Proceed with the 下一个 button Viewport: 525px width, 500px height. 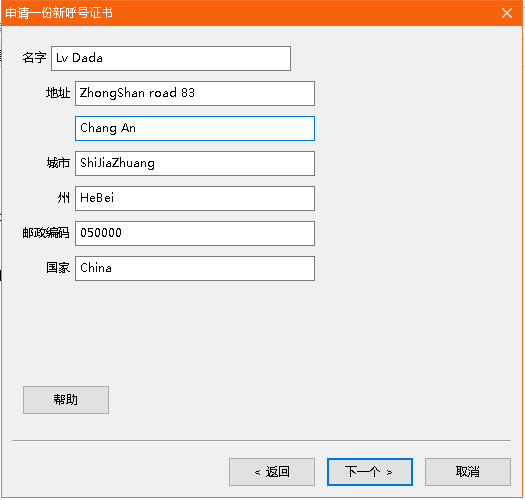pos(370,472)
